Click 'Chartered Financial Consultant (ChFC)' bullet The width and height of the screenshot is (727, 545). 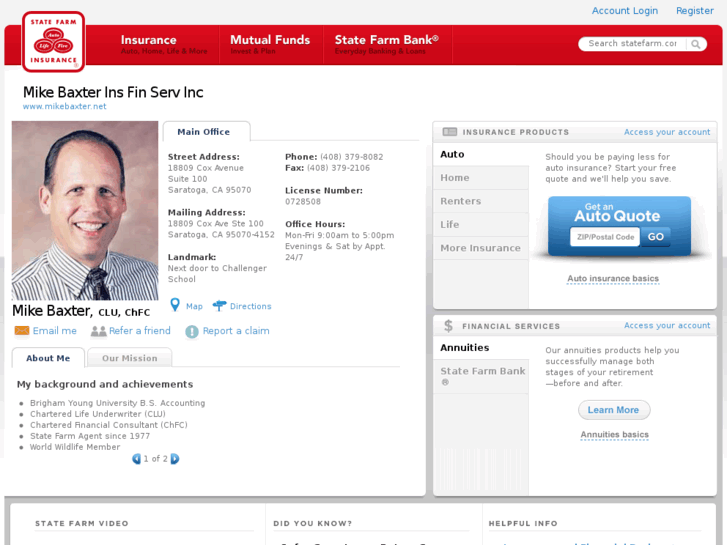[109, 425]
